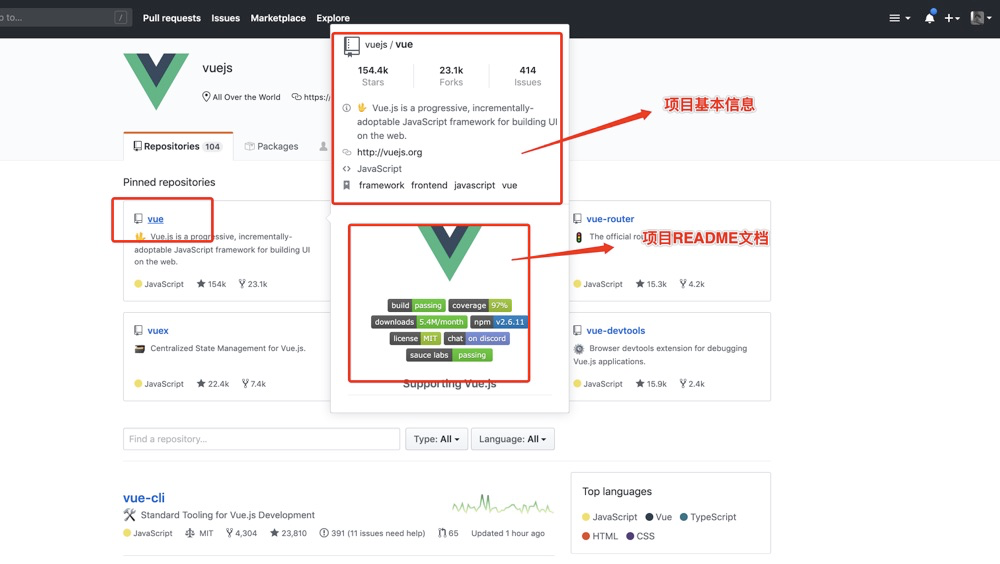Filter by Vue in Top languages

(x=658, y=517)
